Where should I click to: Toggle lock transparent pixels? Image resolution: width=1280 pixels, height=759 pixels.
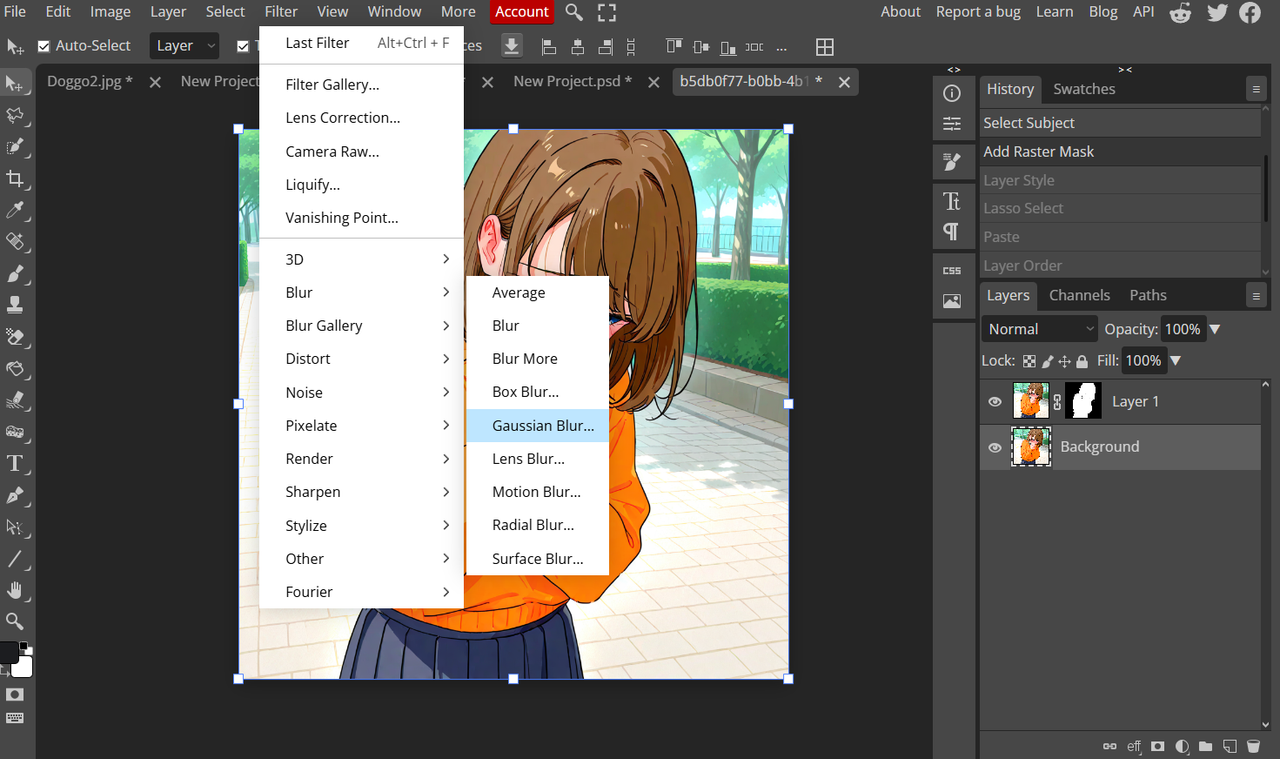(1029, 361)
